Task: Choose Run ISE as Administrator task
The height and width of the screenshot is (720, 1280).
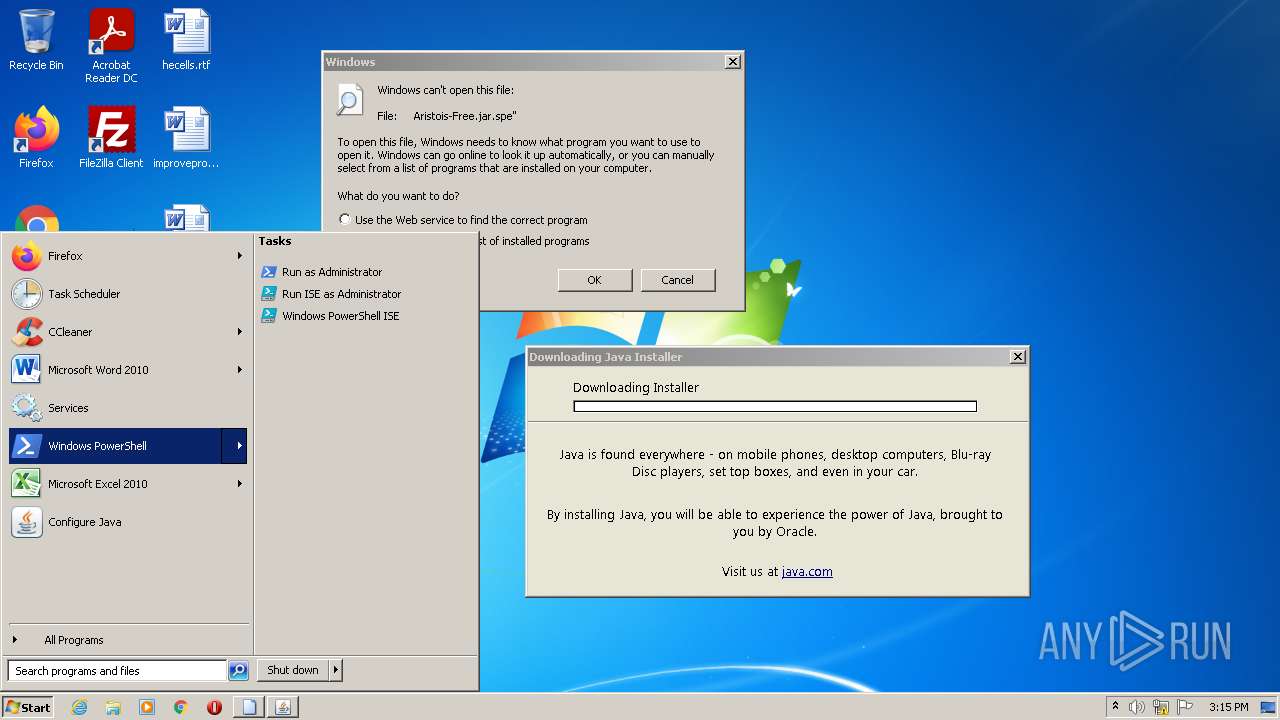Action: tap(331, 294)
